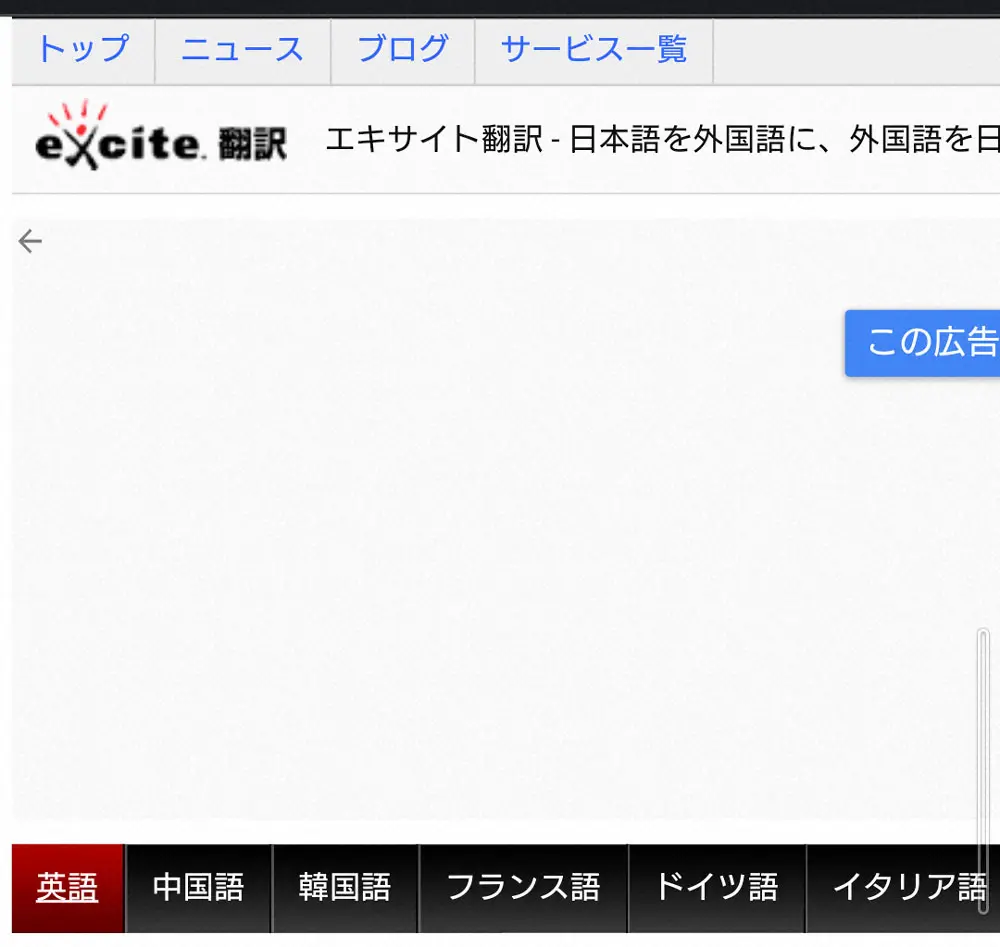This screenshot has width=1000, height=947.
Task: Switch to the 中国語 language tab
Action: pyautogui.click(x=197, y=887)
